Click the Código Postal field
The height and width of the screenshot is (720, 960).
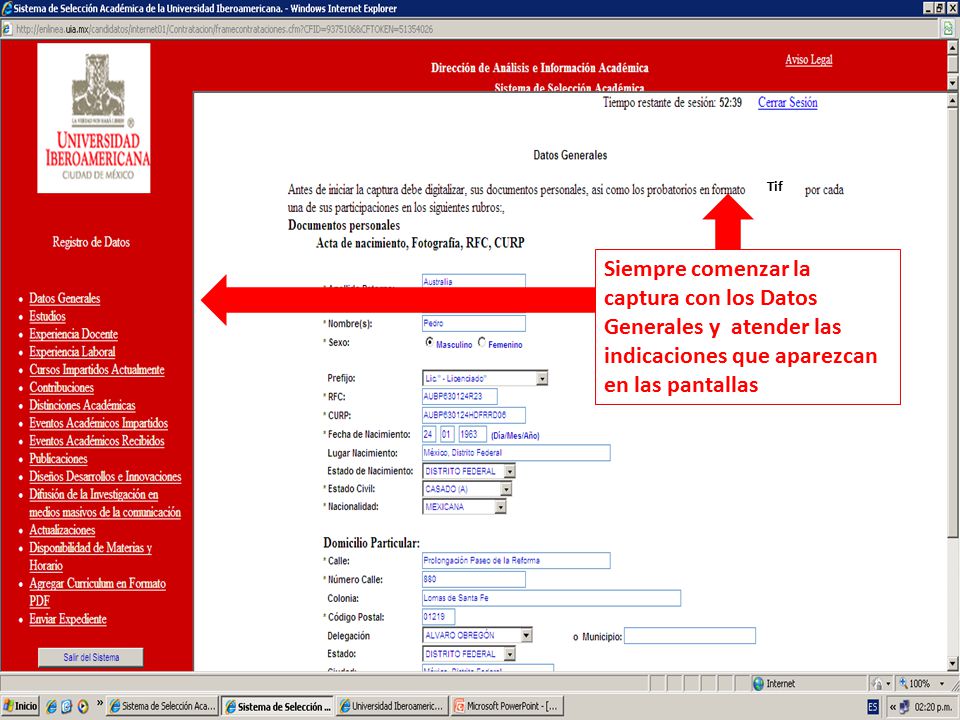438,617
